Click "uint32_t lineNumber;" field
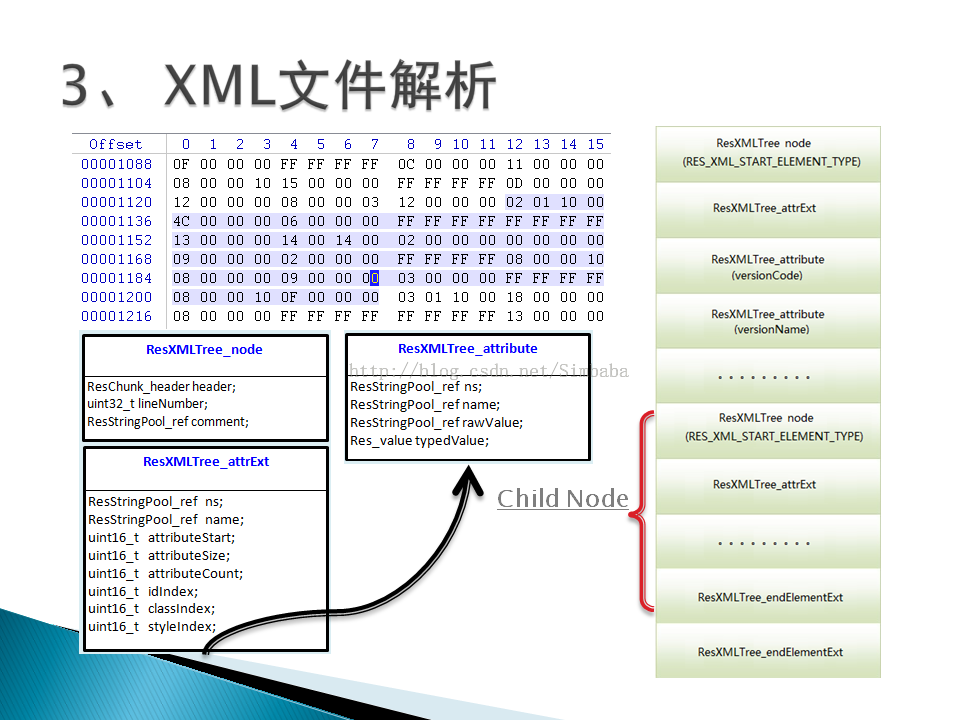This screenshot has height=720, width=960. (148, 403)
